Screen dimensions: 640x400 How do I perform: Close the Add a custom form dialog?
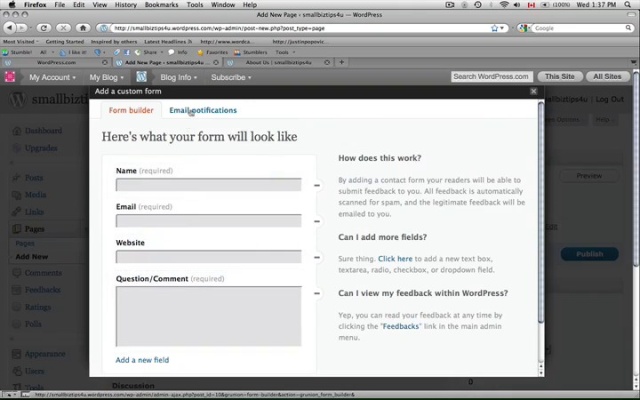533,91
